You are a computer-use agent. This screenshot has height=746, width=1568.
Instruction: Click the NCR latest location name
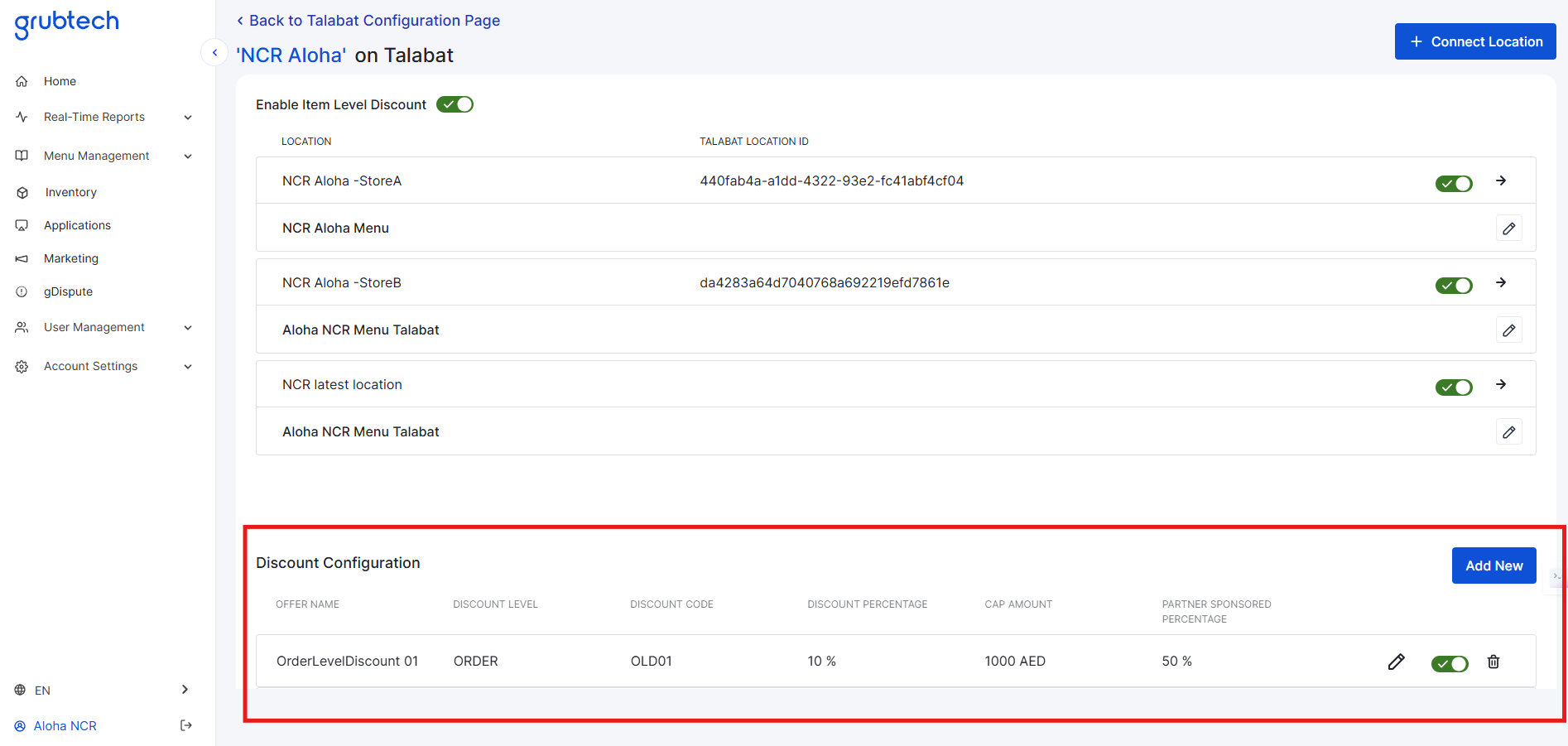point(342,384)
